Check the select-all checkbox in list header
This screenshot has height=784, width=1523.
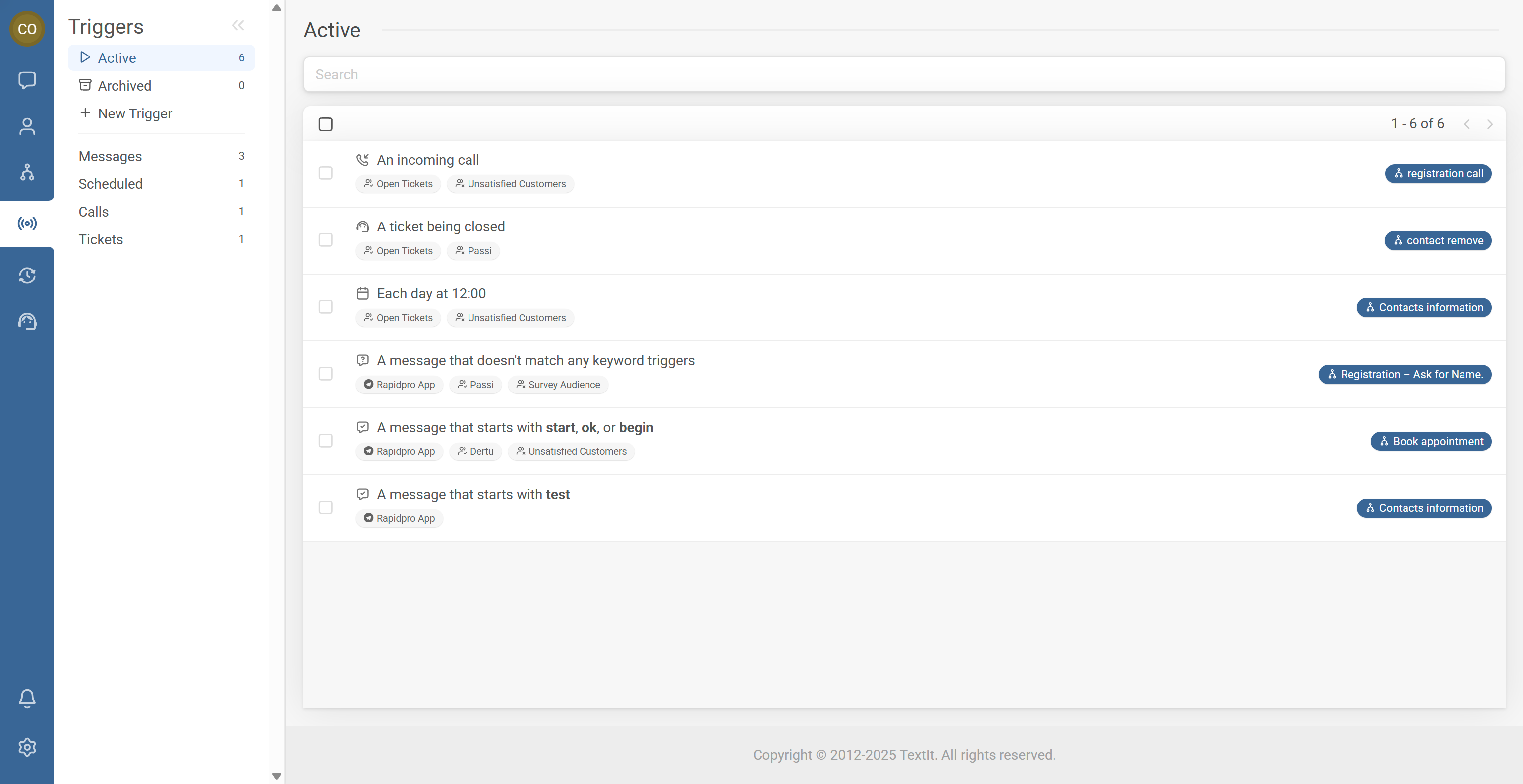[x=325, y=124]
